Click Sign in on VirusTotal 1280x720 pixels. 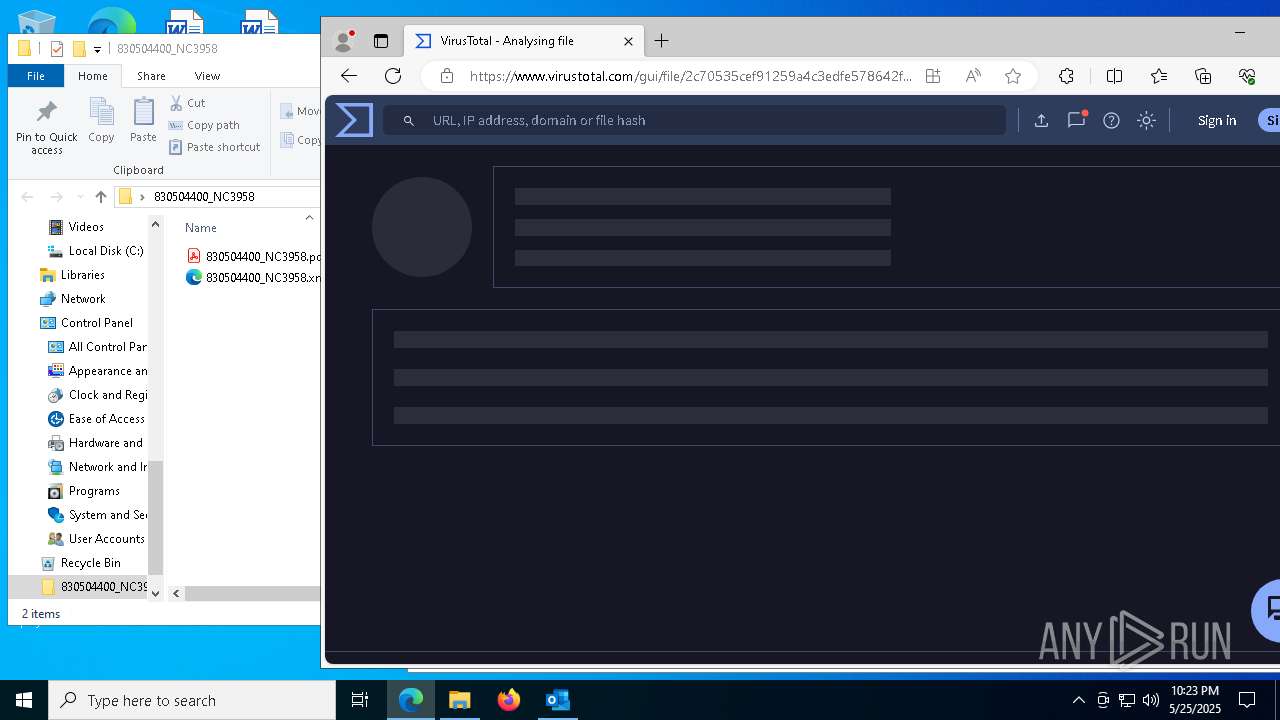click(x=1217, y=120)
